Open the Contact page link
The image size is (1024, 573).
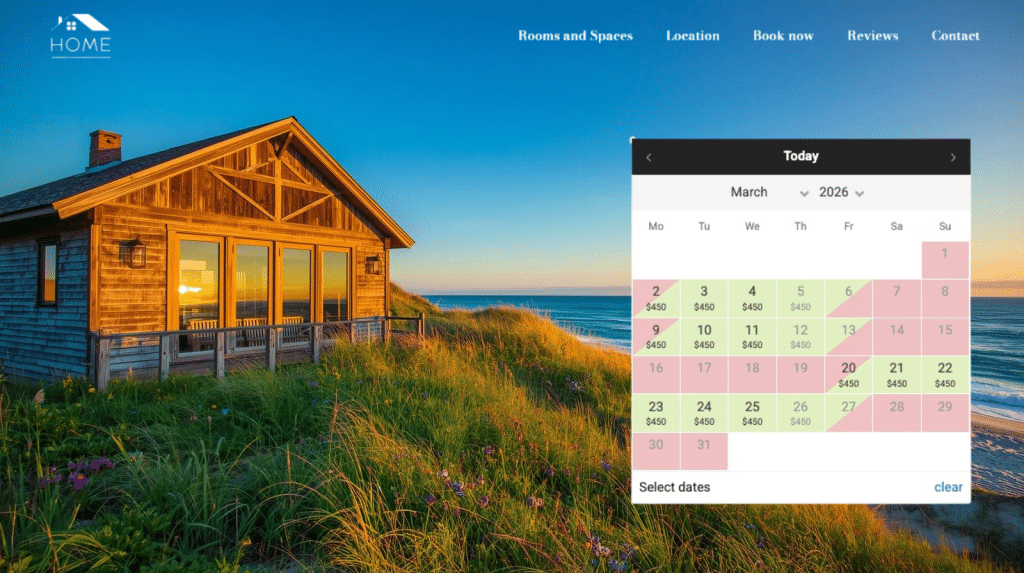[955, 36]
